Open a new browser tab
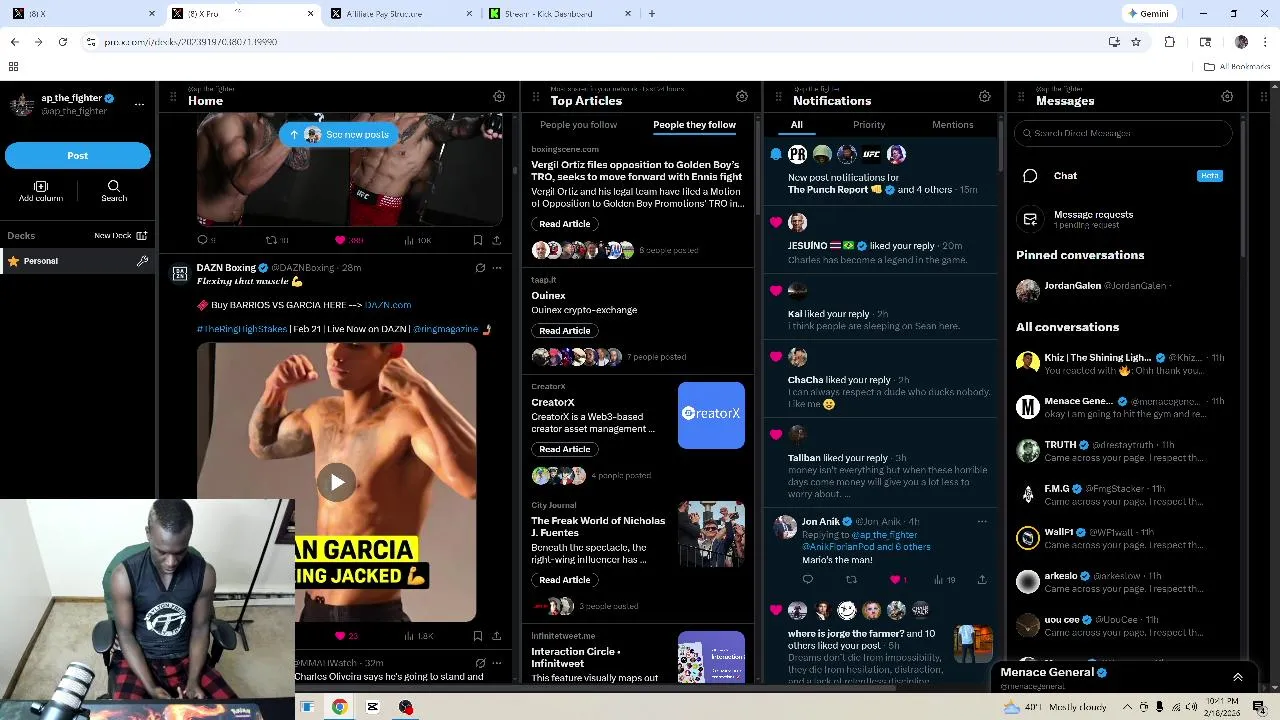Screen dimensions: 1280x720 (x=652, y=14)
